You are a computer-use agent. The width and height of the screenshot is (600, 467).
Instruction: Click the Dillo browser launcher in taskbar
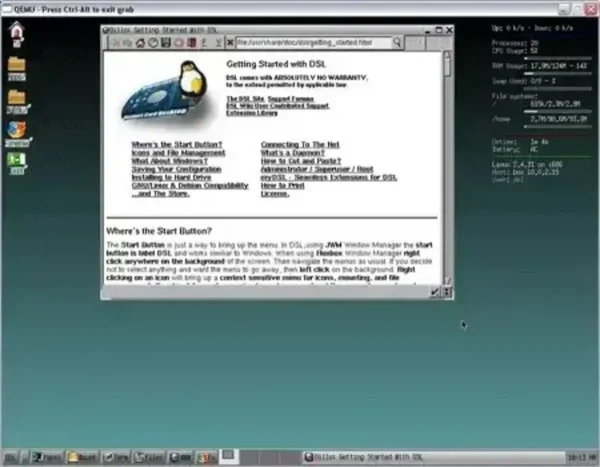coord(181,457)
